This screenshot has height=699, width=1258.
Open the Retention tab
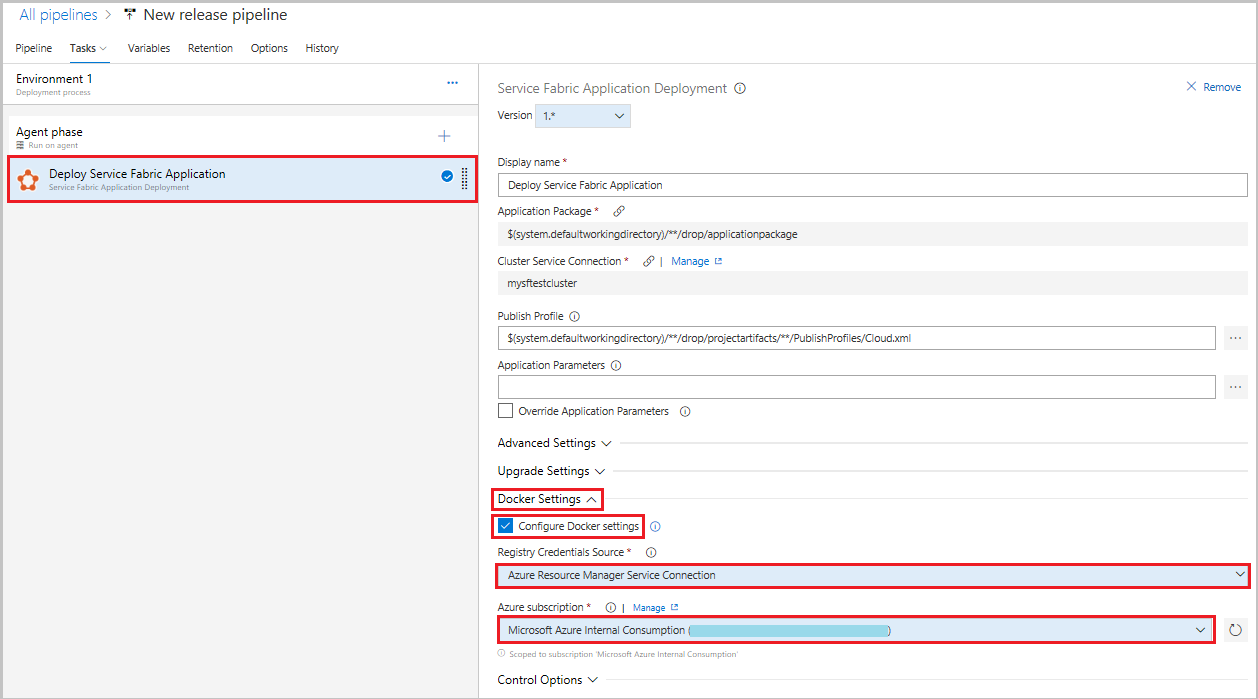(x=210, y=48)
